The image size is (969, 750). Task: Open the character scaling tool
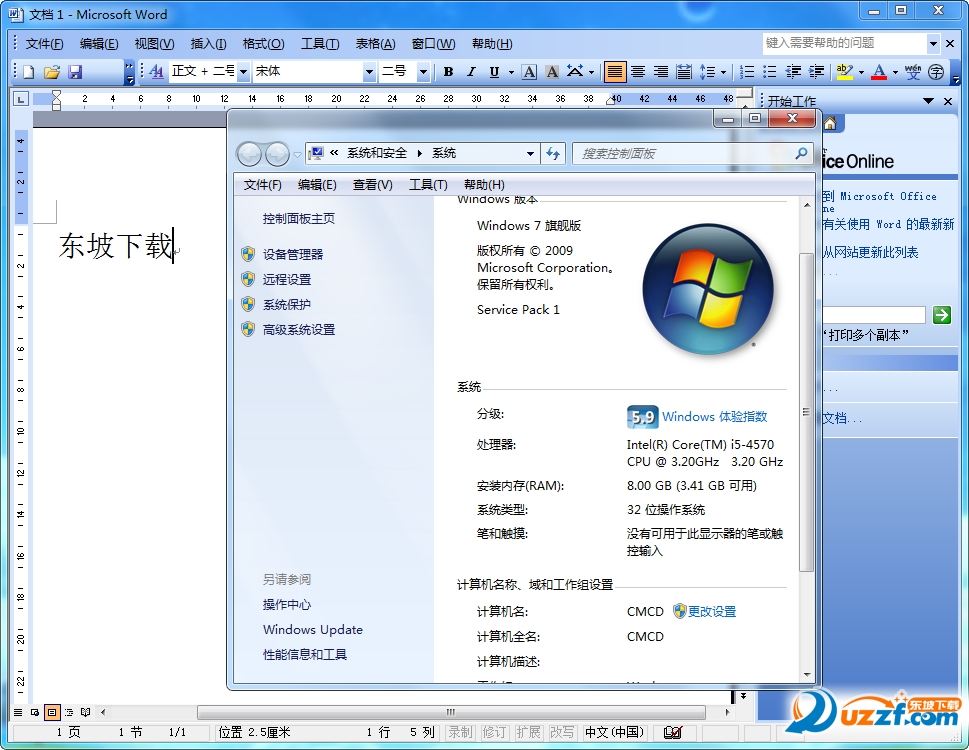pyautogui.click(x=575, y=72)
